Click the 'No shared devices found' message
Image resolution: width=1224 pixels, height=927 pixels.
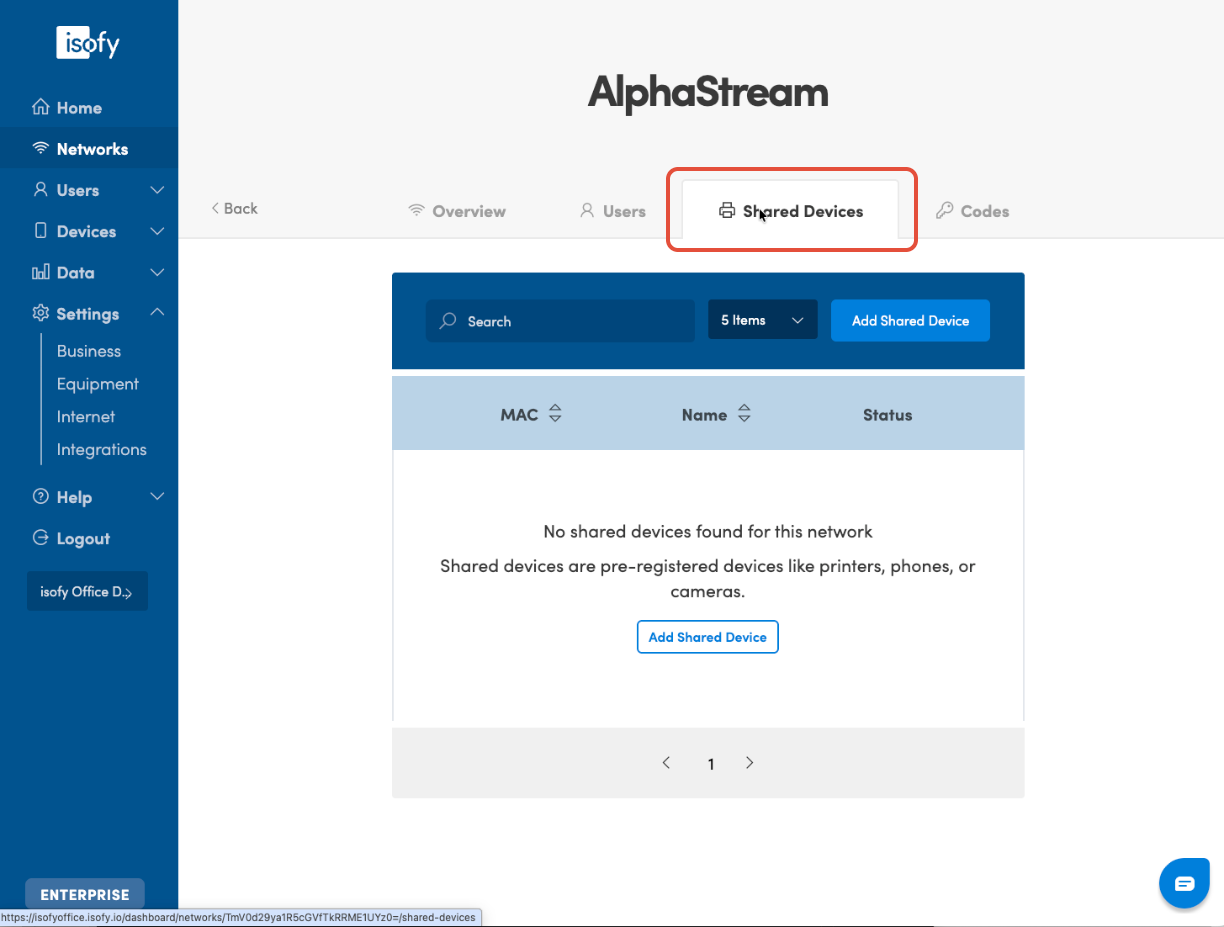point(708,531)
